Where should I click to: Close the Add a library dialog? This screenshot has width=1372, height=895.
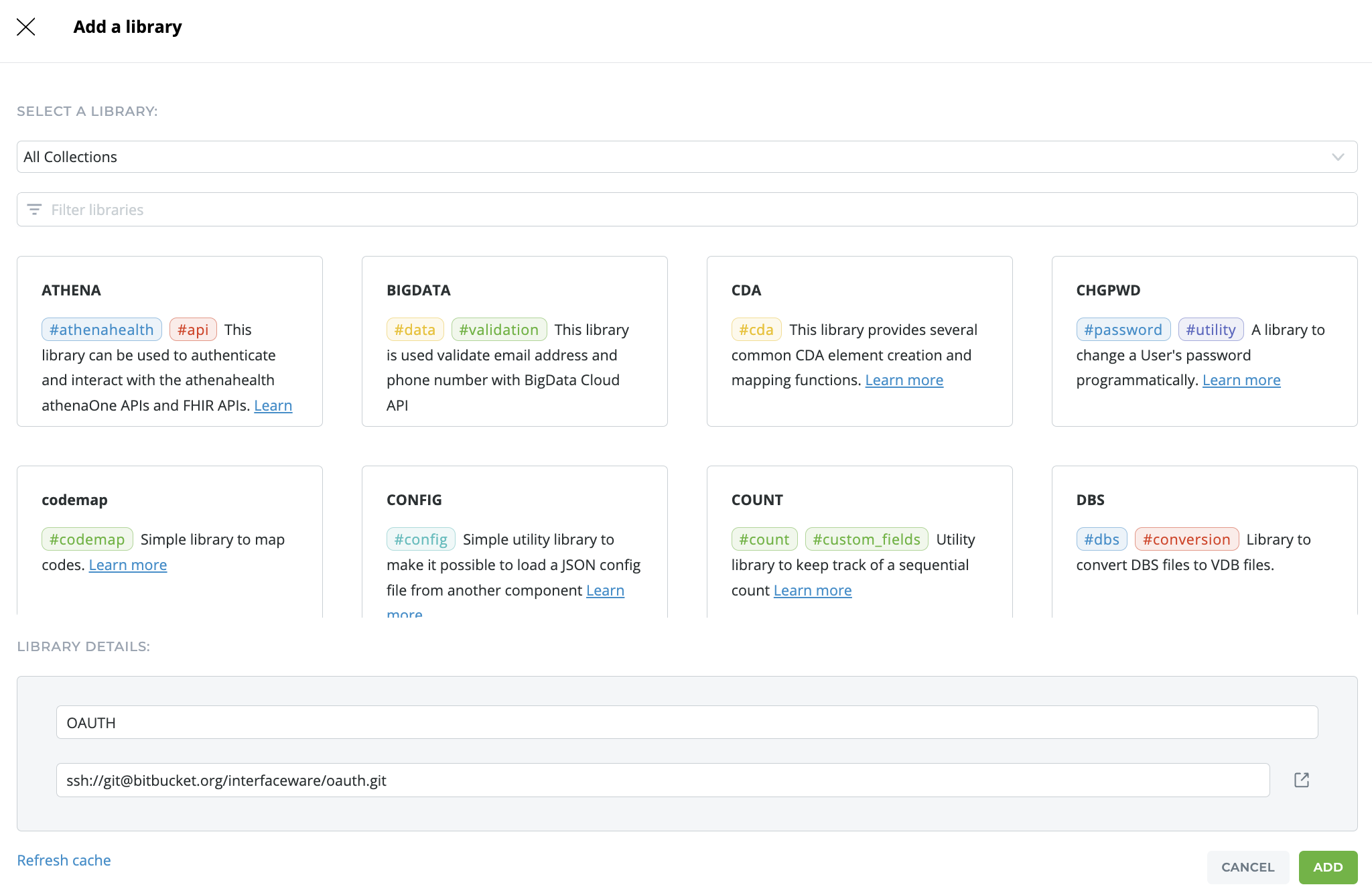click(x=25, y=27)
